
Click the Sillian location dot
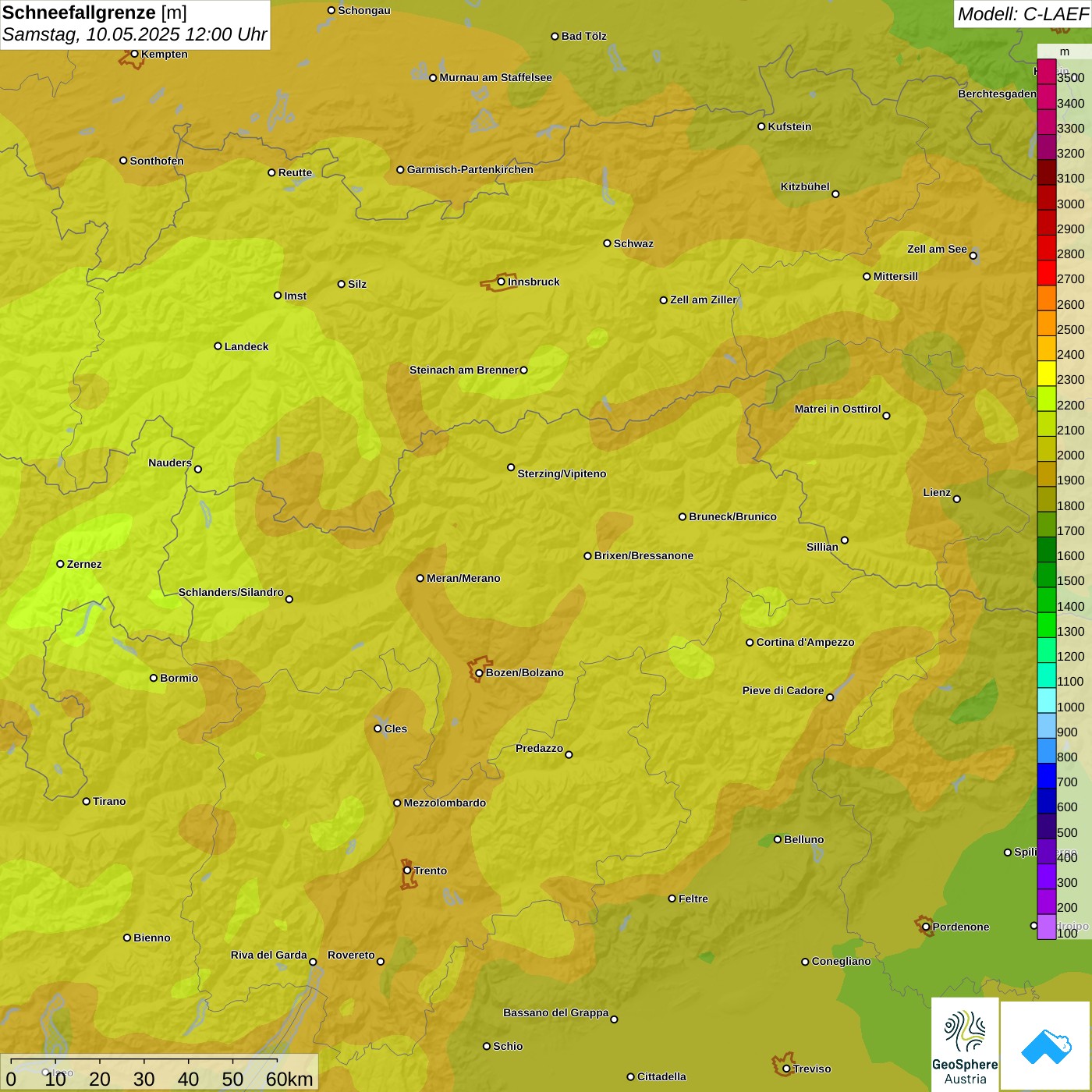tap(845, 540)
